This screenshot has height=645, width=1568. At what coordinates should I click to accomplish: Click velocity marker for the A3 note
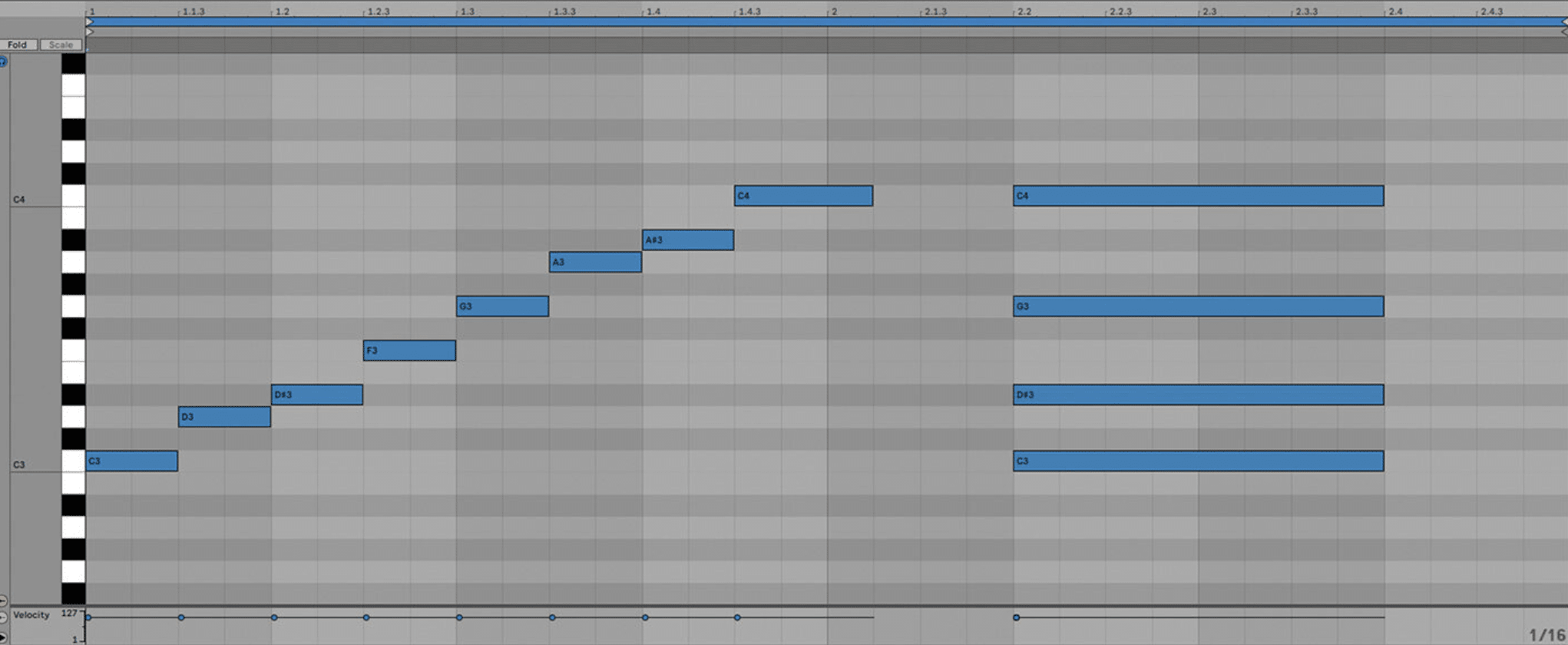(x=552, y=617)
